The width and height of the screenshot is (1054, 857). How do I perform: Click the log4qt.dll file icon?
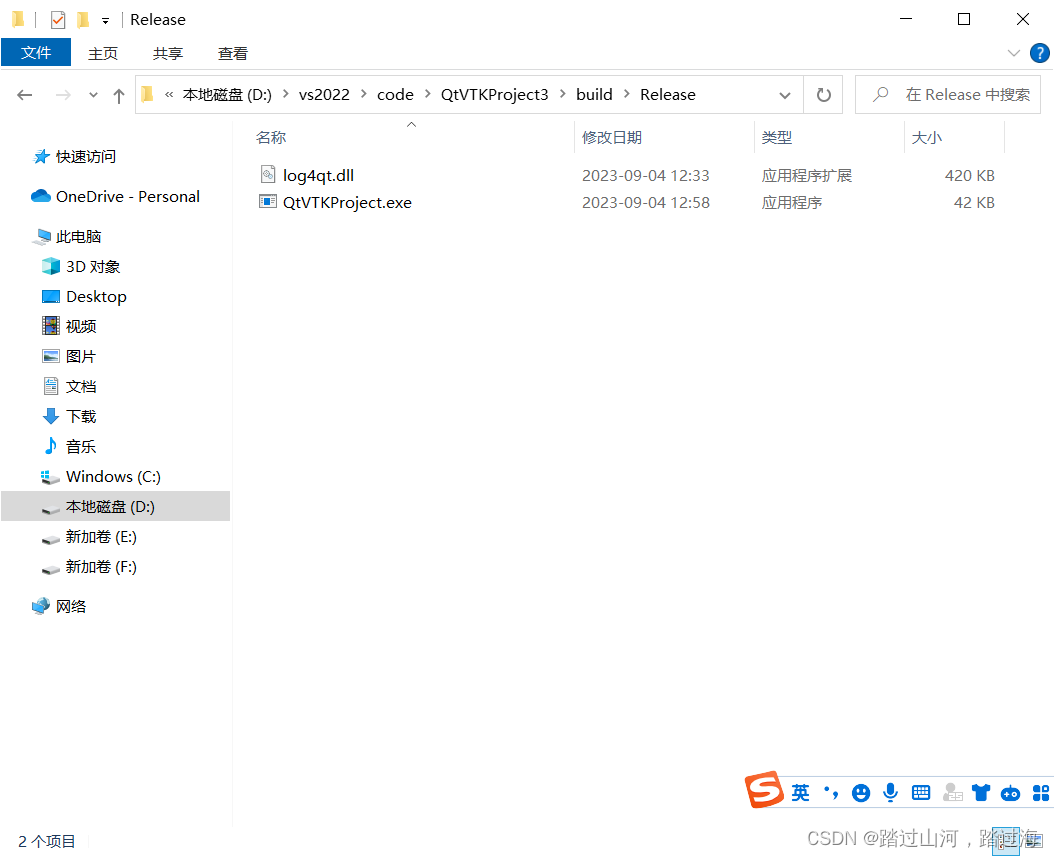coord(268,175)
